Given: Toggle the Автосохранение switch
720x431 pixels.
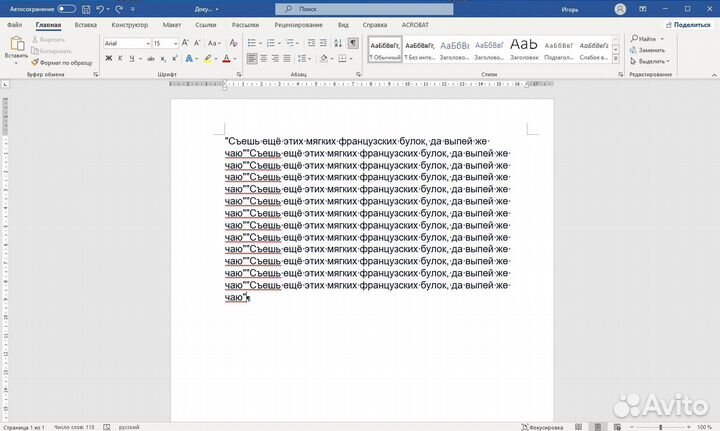Looking at the screenshot, I should pos(67,9).
